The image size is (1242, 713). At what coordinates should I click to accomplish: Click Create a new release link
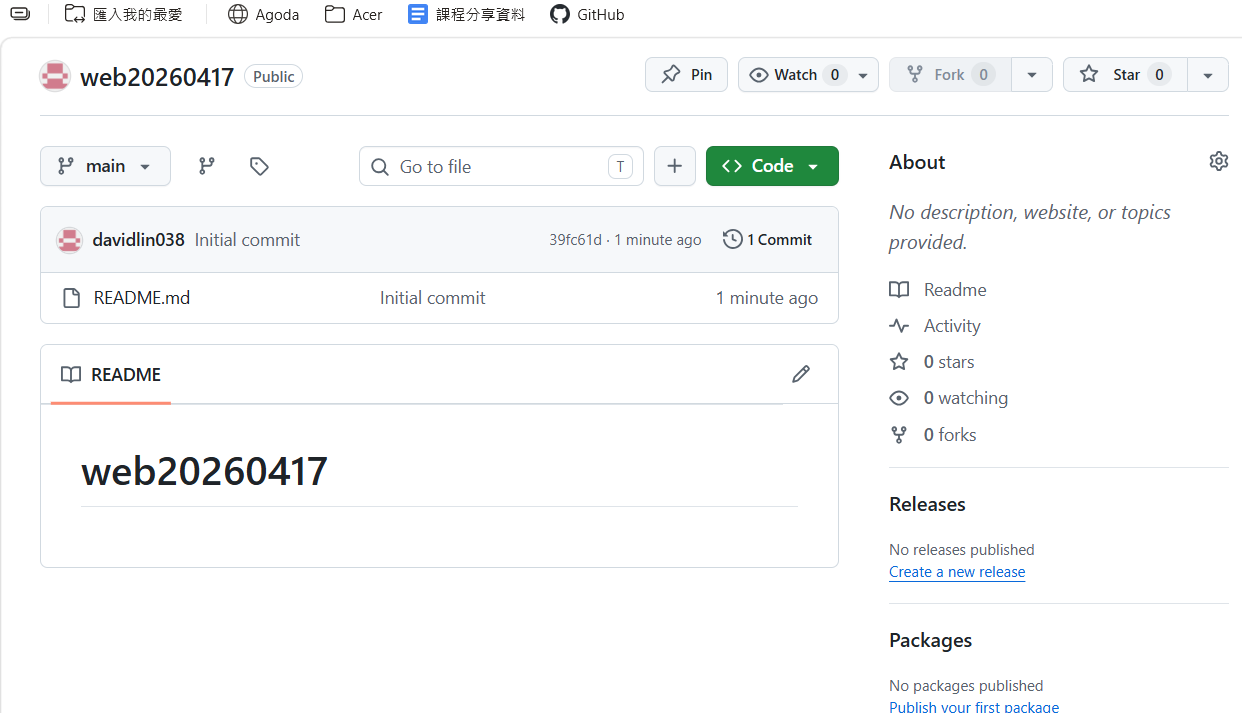tap(957, 572)
